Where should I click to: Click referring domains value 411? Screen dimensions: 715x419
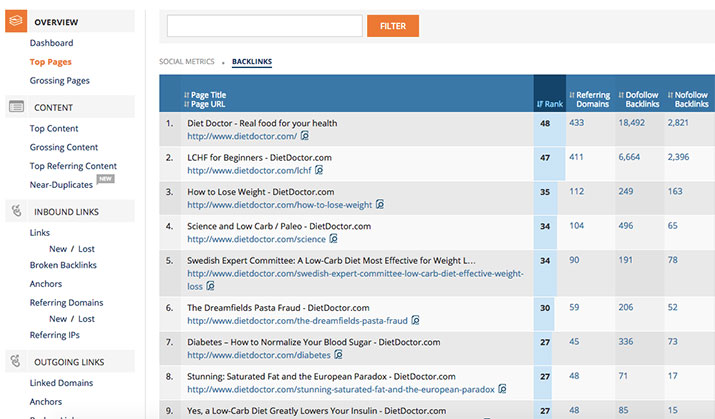click(576, 157)
